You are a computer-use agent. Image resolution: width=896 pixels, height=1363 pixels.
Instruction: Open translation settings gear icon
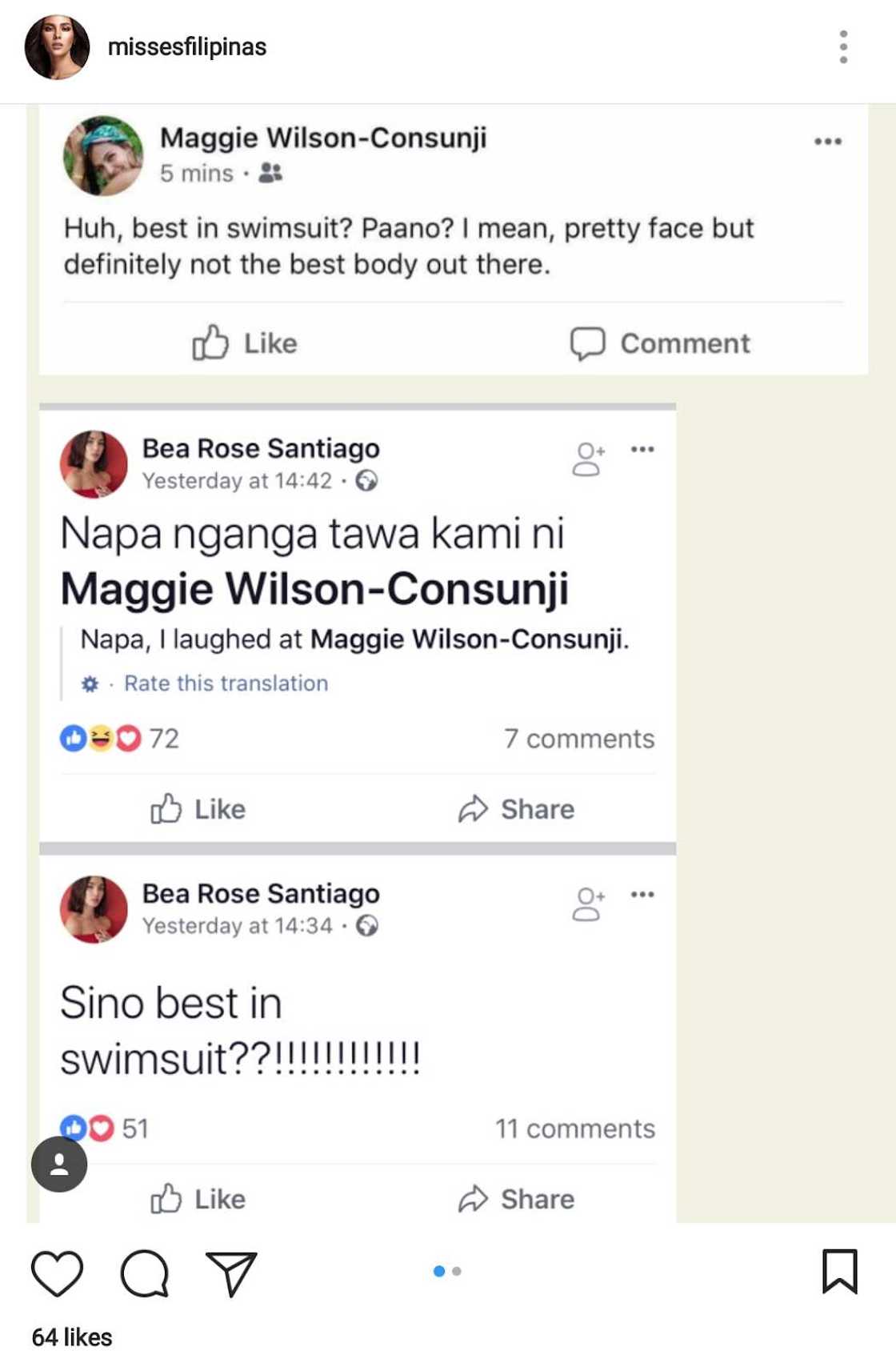[90, 684]
